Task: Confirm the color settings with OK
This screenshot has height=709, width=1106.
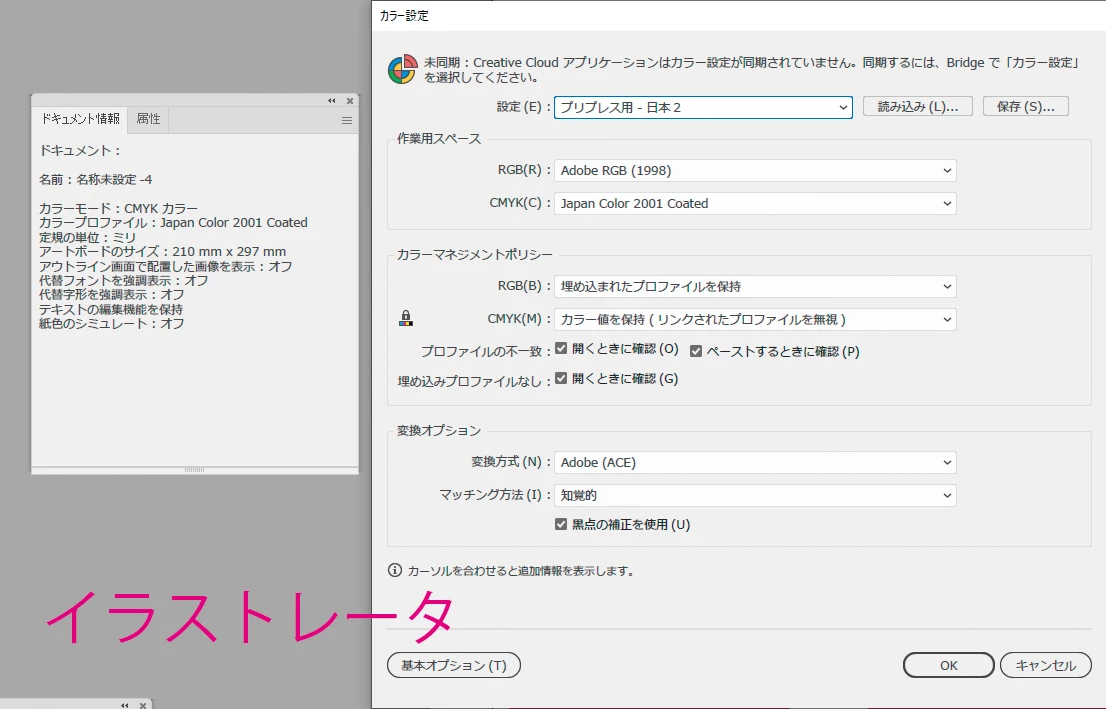Action: coord(949,665)
